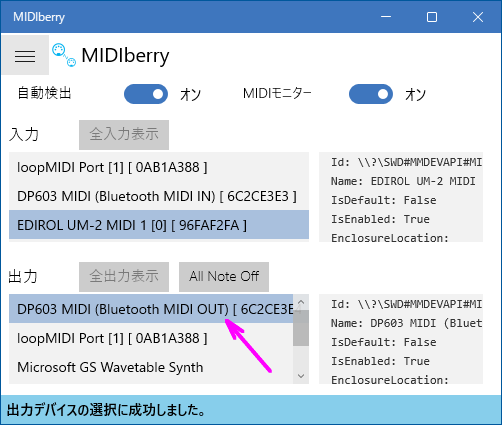The image size is (502, 425).
Task: Select loopMIDI Port [1] output device
Action: [151, 338]
